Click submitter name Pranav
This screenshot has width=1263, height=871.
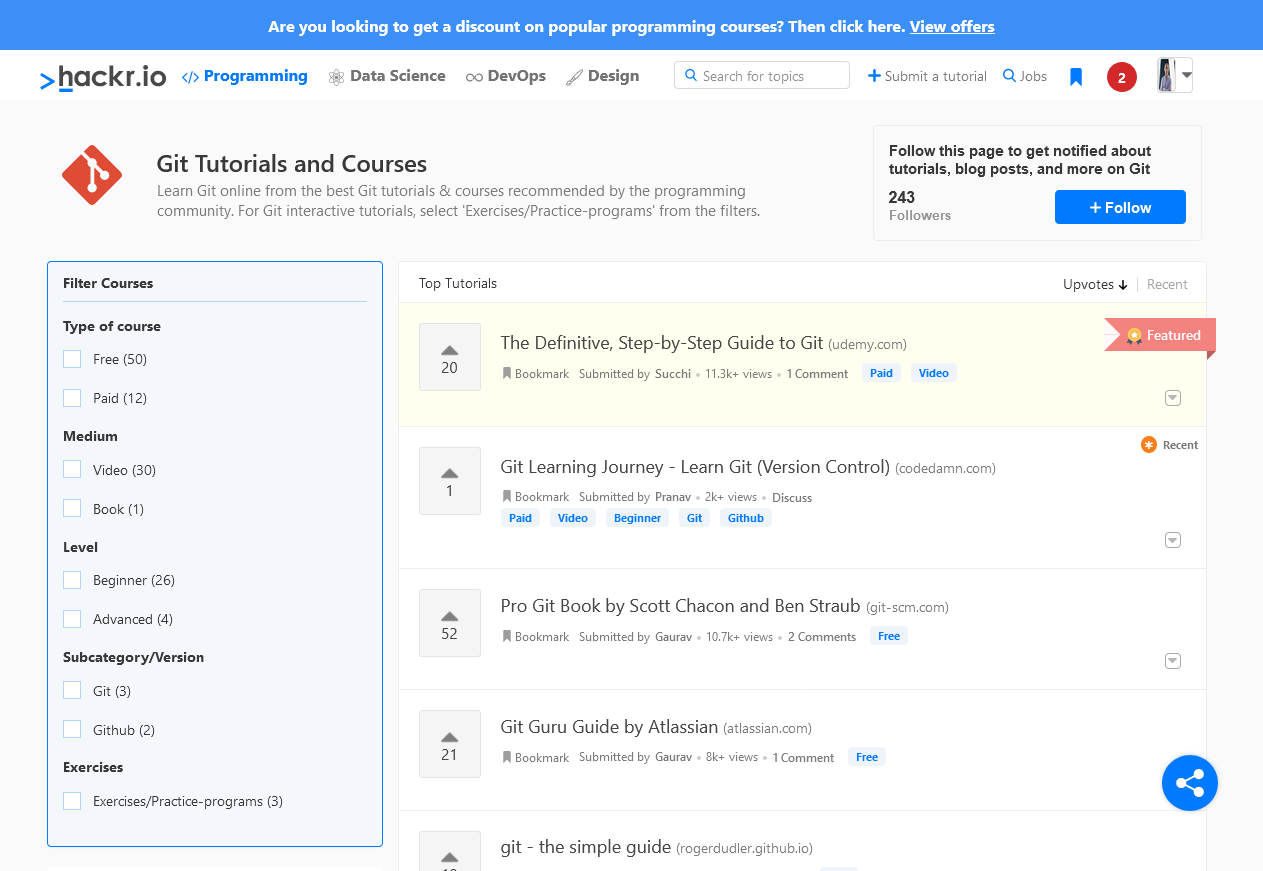pyautogui.click(x=673, y=497)
